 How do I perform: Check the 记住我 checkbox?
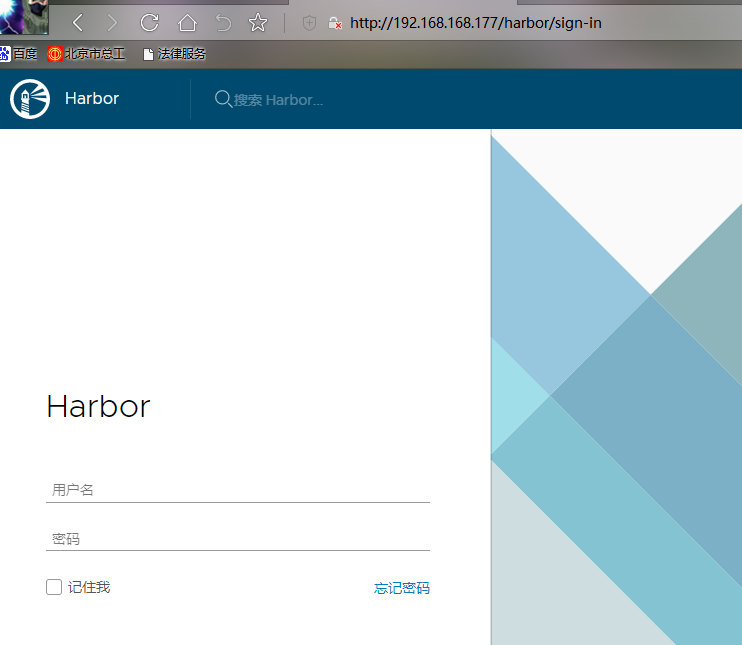pos(54,587)
